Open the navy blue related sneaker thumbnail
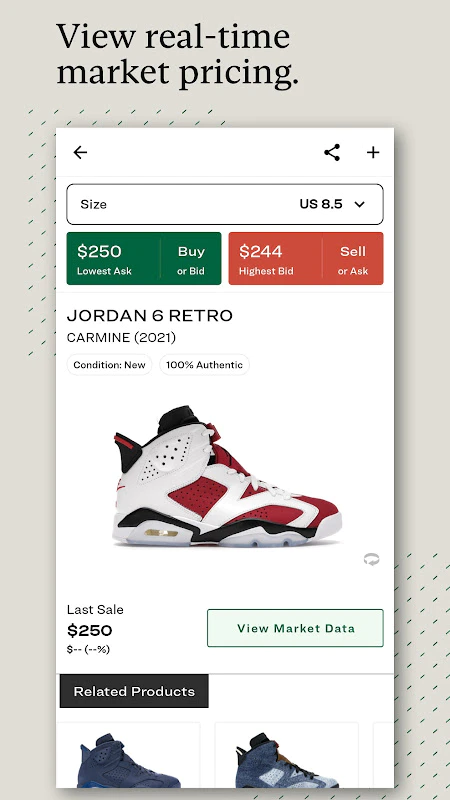The width and height of the screenshot is (450, 800). tap(128, 756)
